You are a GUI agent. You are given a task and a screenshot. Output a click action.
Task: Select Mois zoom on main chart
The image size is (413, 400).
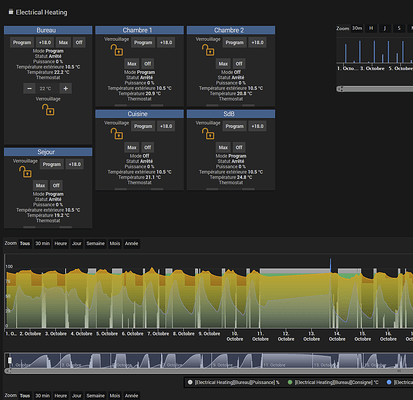click(115, 243)
